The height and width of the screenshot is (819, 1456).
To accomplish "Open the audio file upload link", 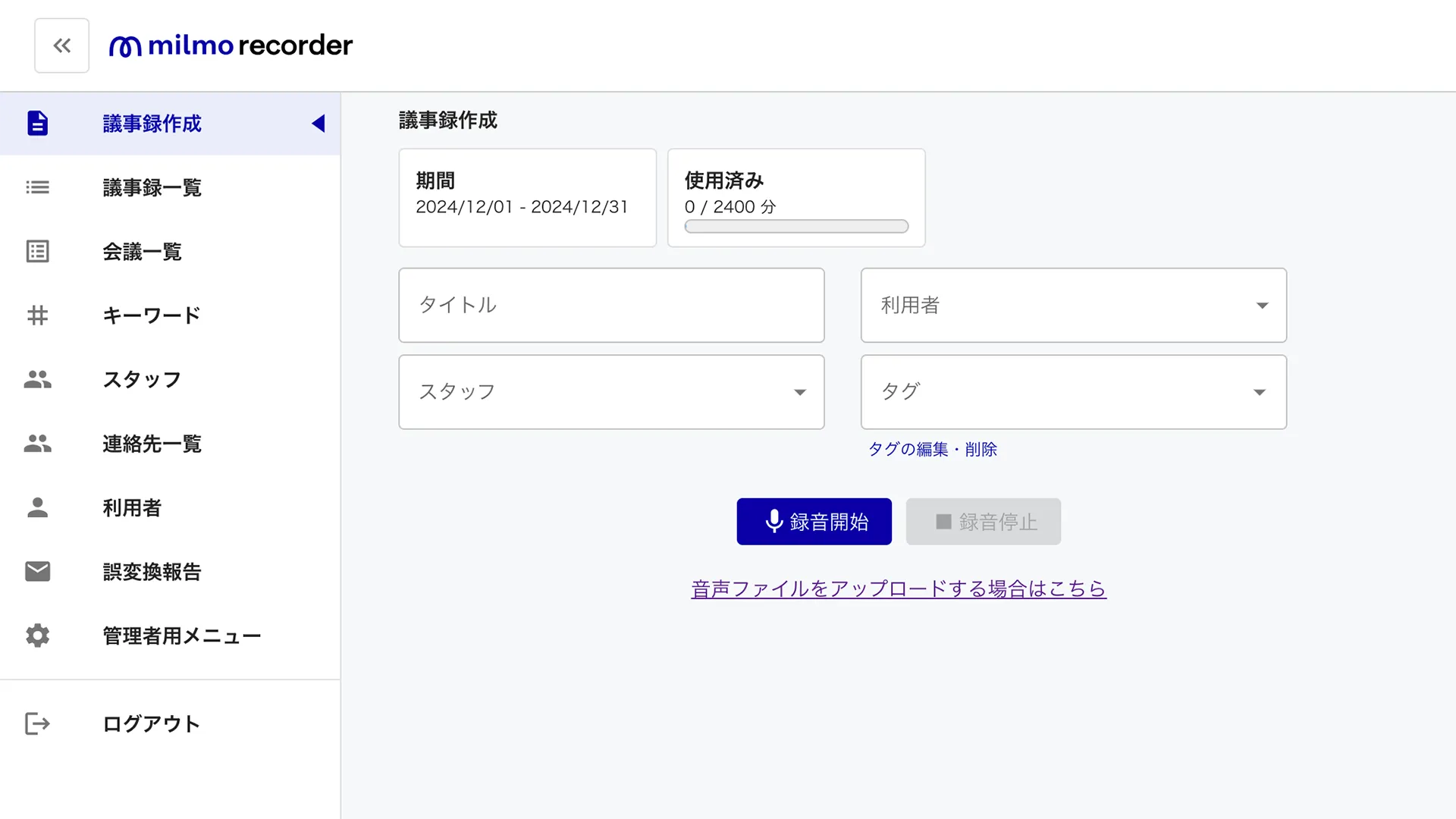I will click(x=899, y=588).
